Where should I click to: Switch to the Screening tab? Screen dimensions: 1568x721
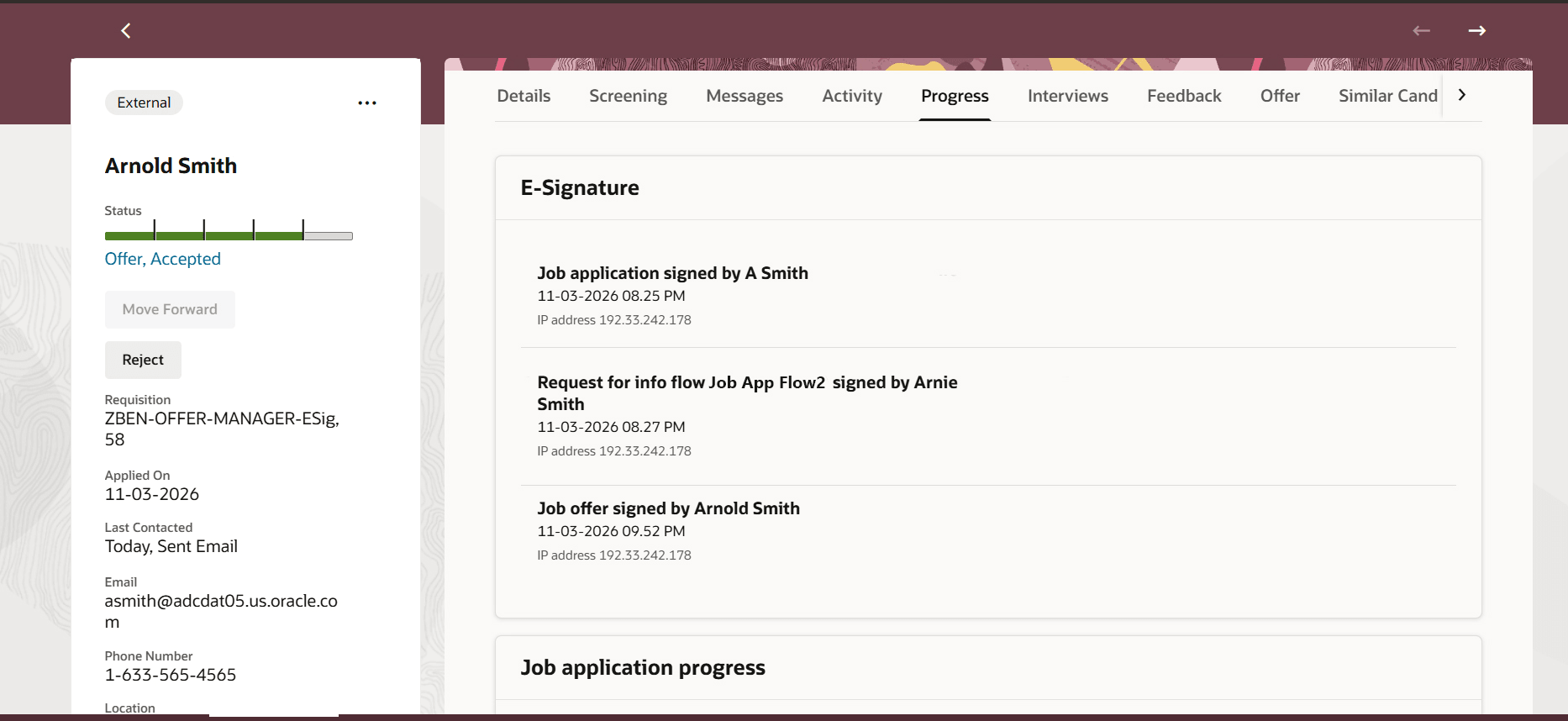pos(628,96)
